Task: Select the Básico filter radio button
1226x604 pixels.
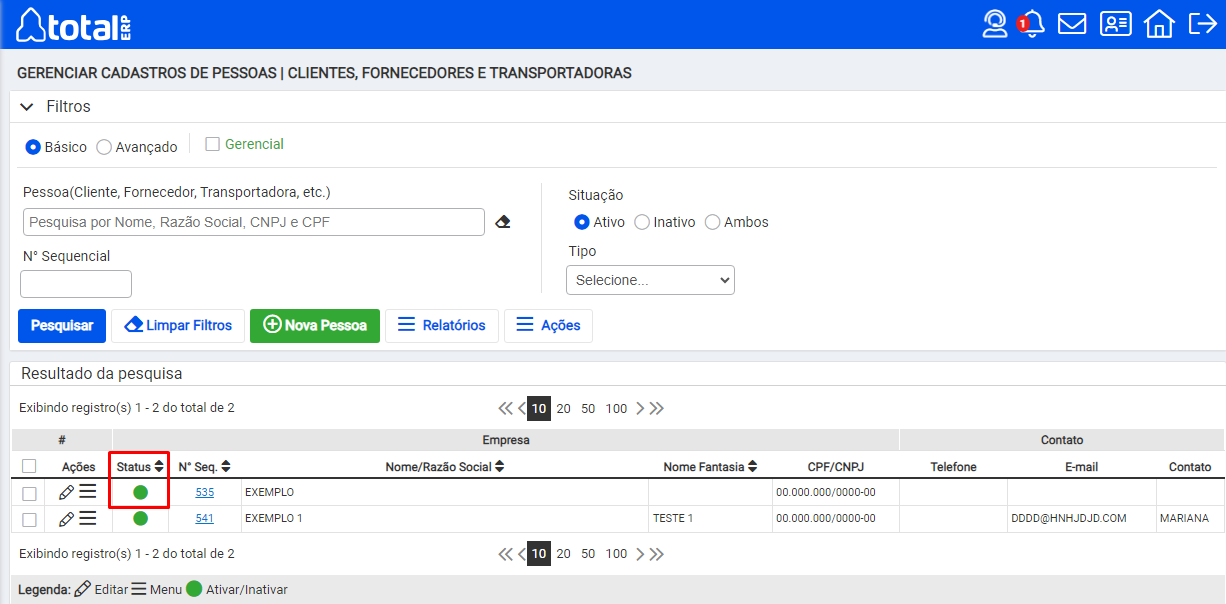Action: (33, 147)
